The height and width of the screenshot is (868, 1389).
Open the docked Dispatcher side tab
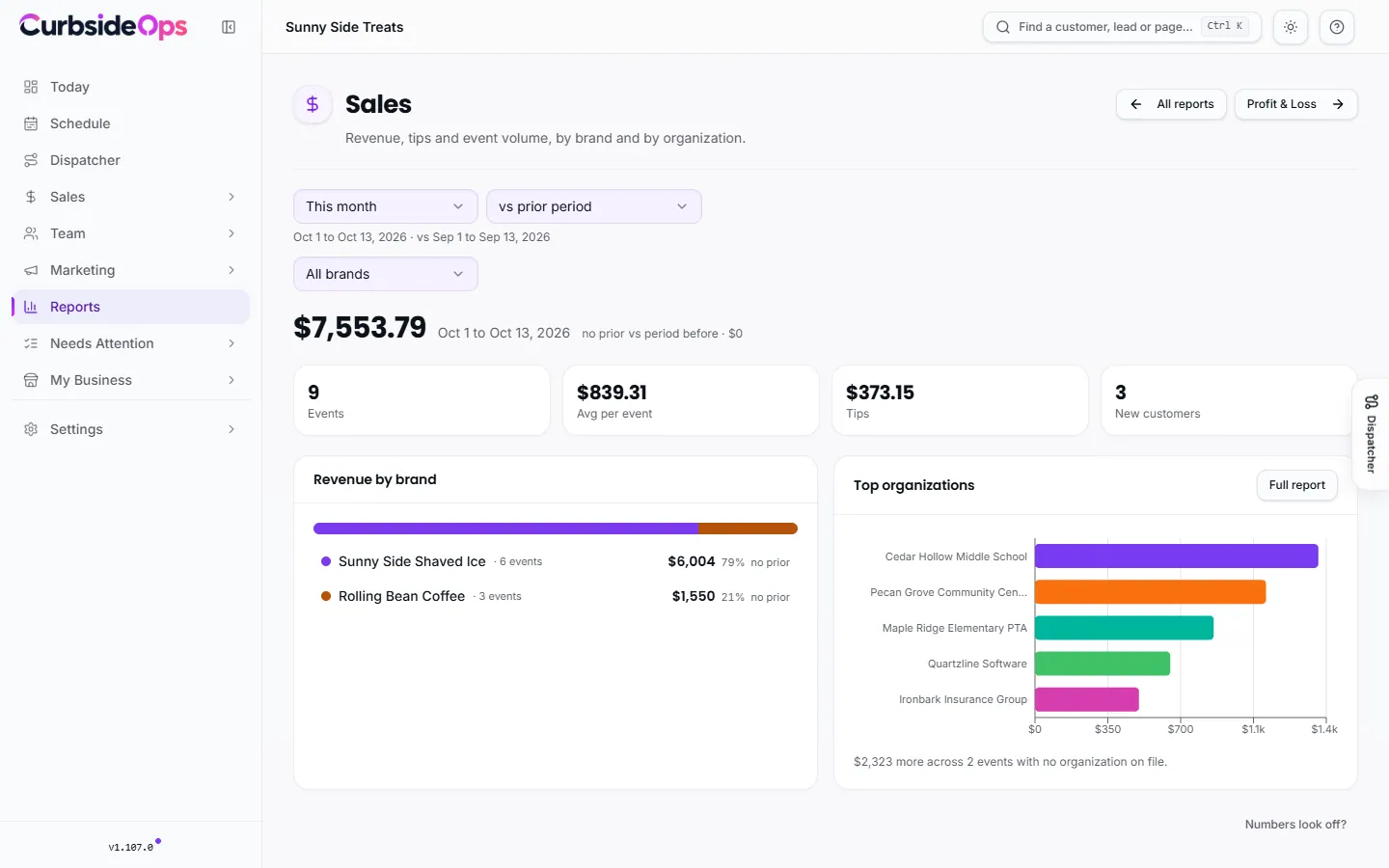click(1371, 434)
